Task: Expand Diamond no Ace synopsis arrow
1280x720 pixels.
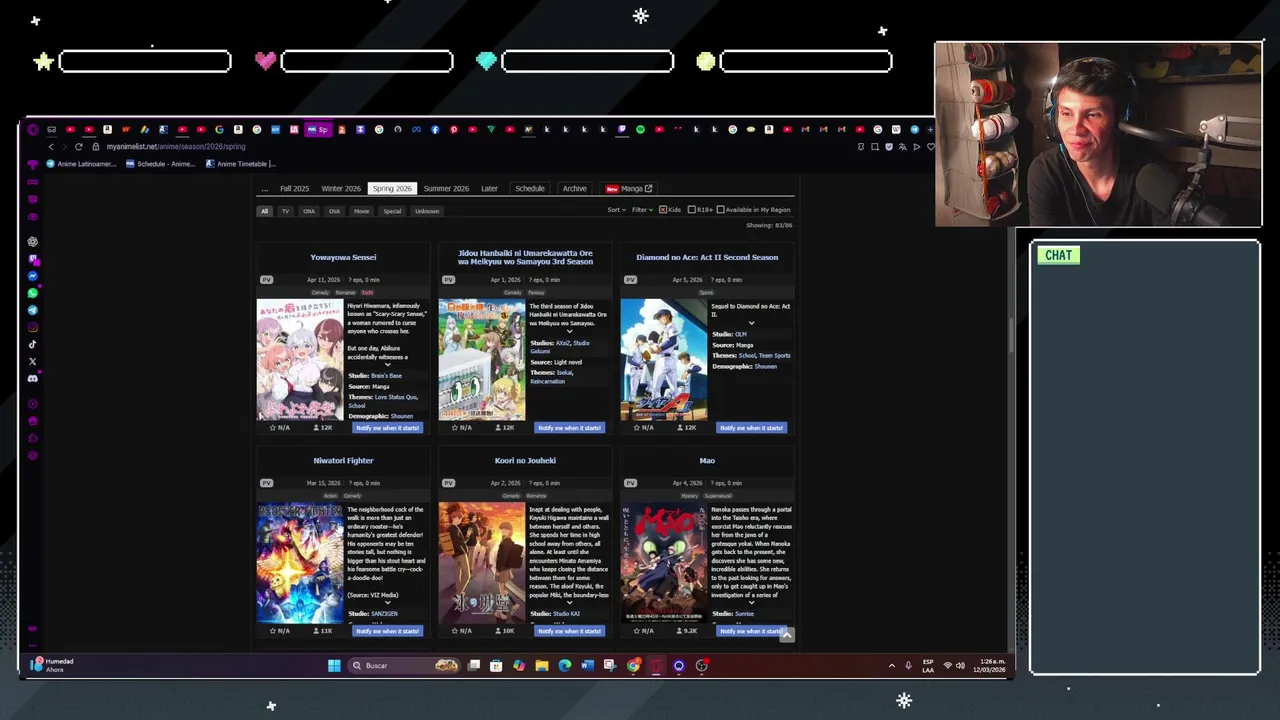Action: [x=751, y=323]
